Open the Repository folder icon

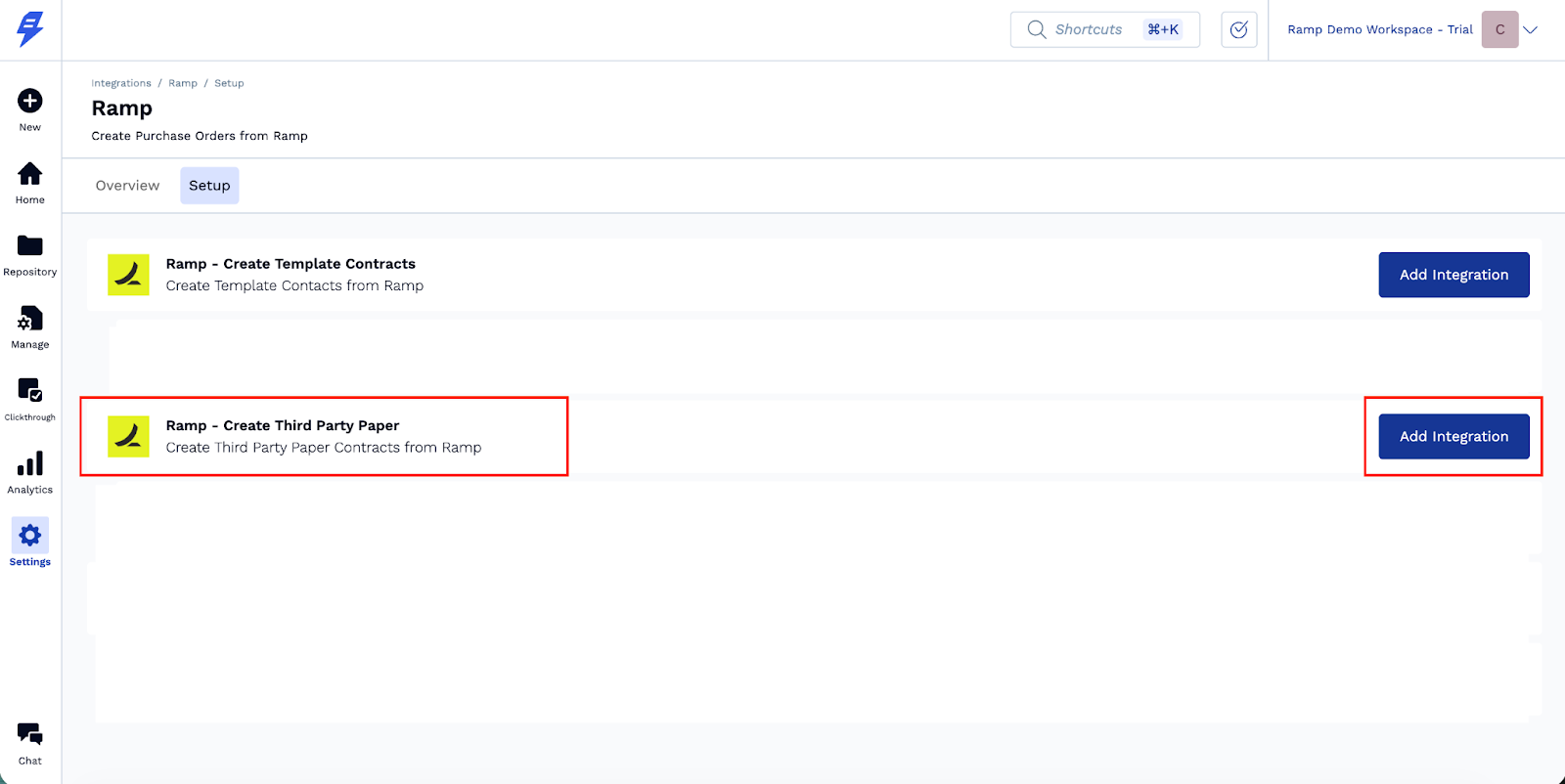tap(30, 245)
